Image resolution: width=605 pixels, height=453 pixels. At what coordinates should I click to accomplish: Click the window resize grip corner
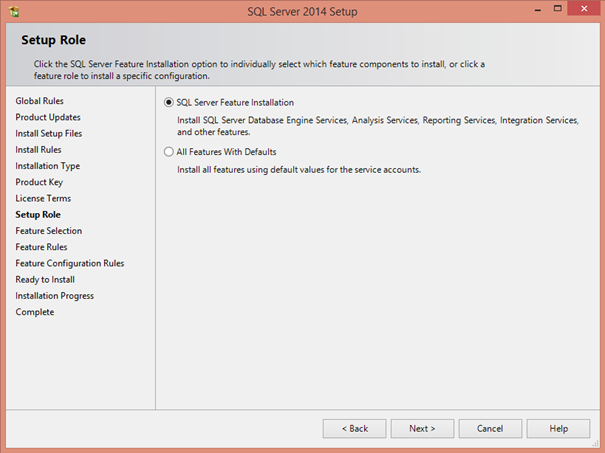(596, 444)
